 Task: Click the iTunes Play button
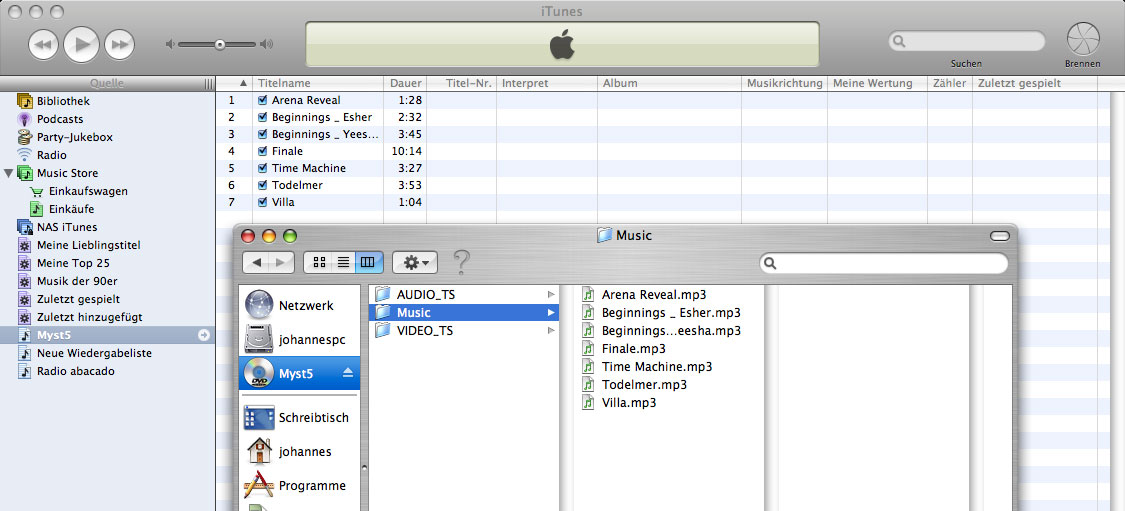tap(82, 44)
